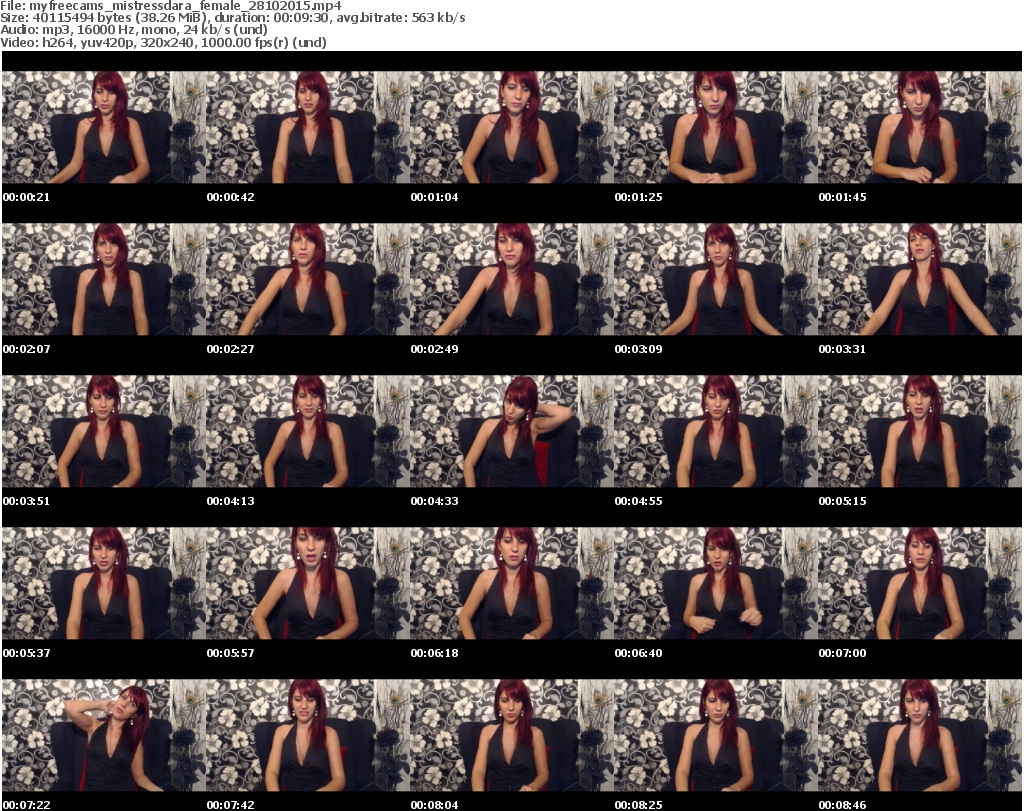Select the thumbnail frame at 00:06:18
Image resolution: width=1024 pixels, height=811 pixels.
(x=512, y=583)
